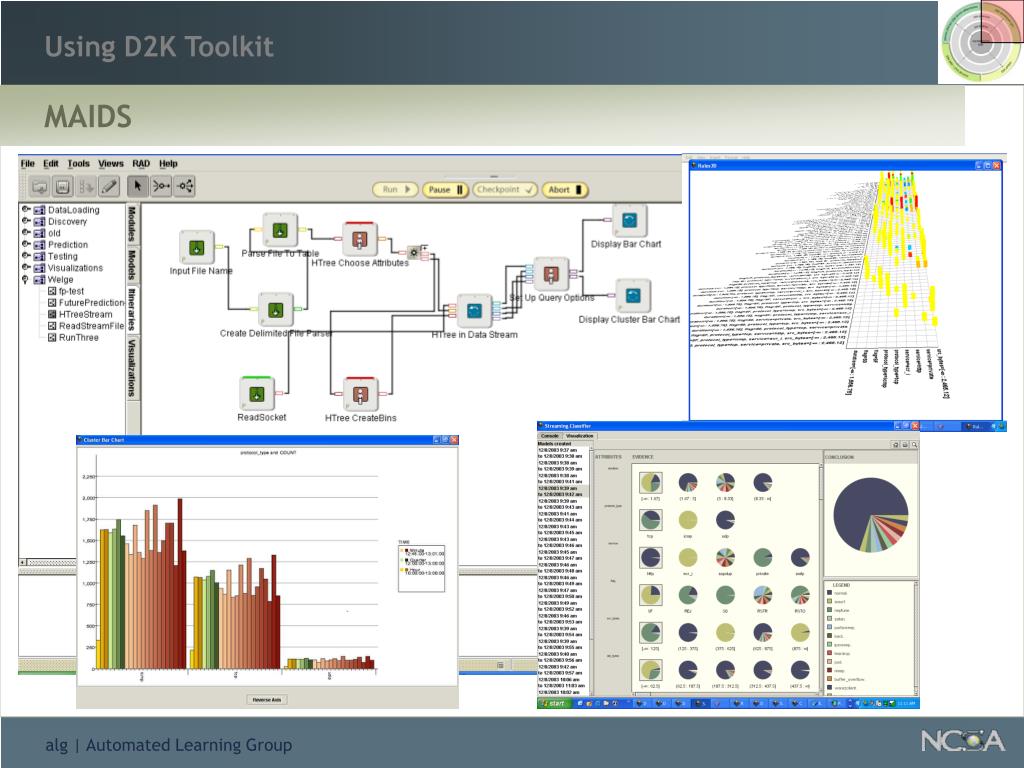Select the Input File Name module

[x=197, y=248]
